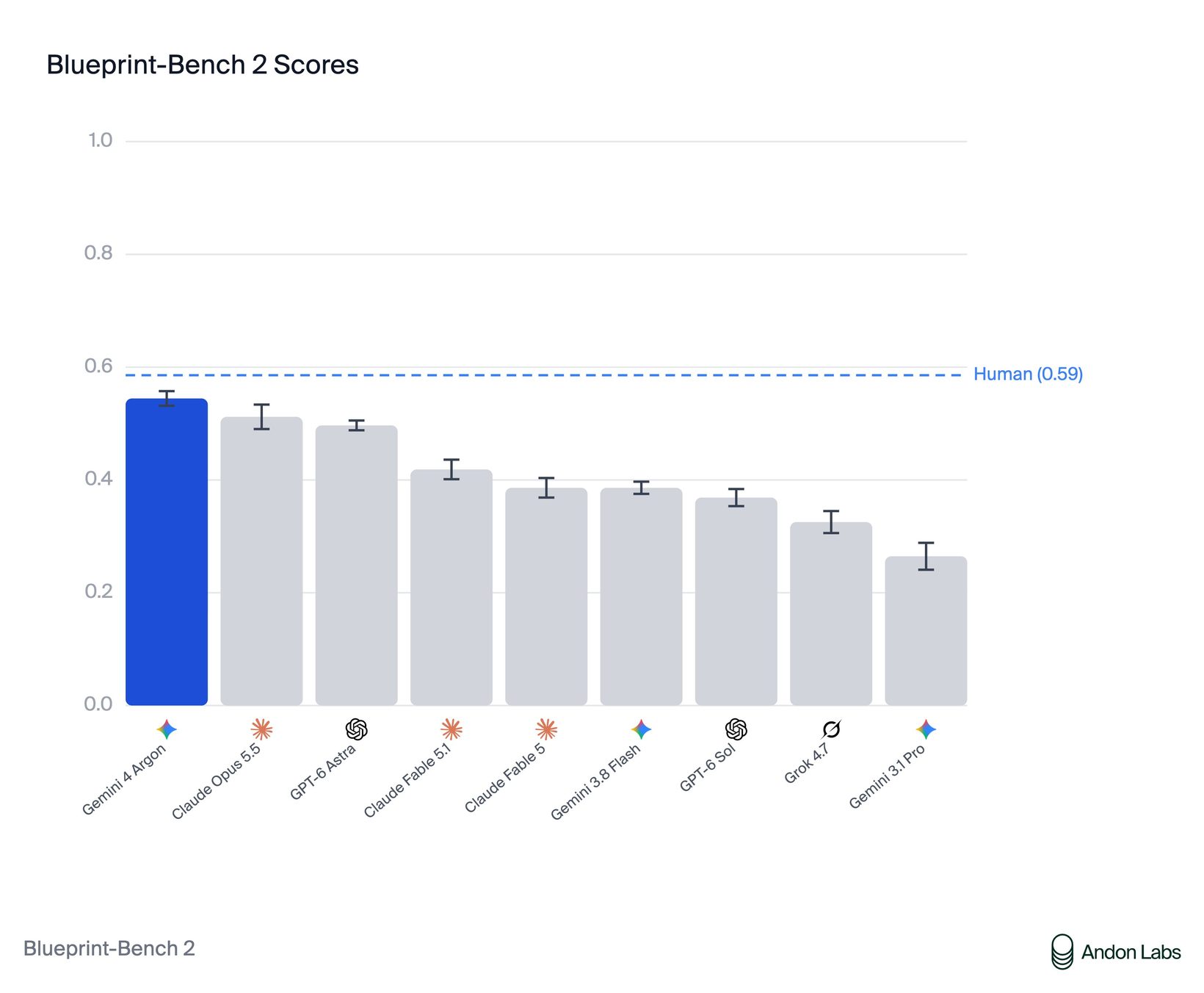Click the Andon Labs text
1204x993 pixels.
pos(1131,953)
